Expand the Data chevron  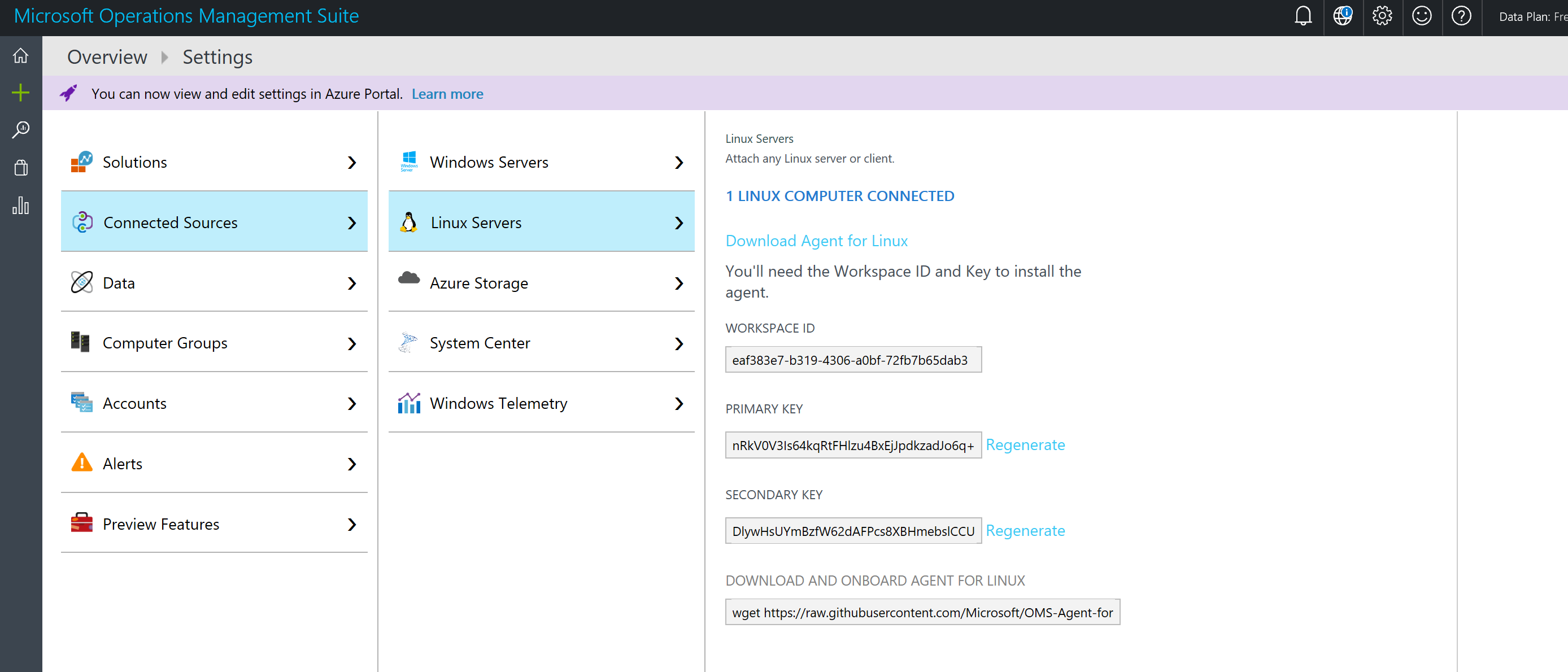pos(352,283)
